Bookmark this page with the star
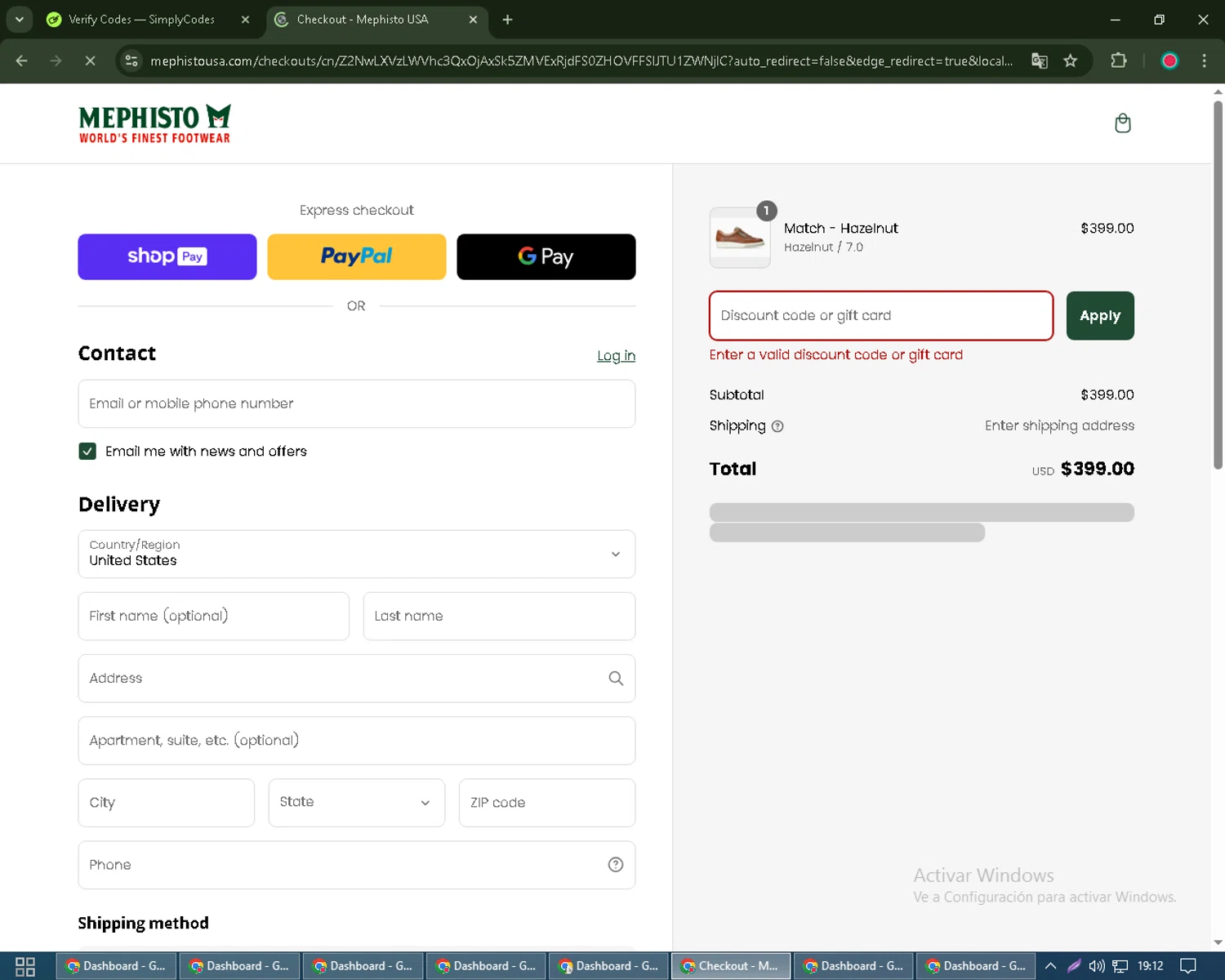Screen dimensions: 1225x980 point(1071,60)
